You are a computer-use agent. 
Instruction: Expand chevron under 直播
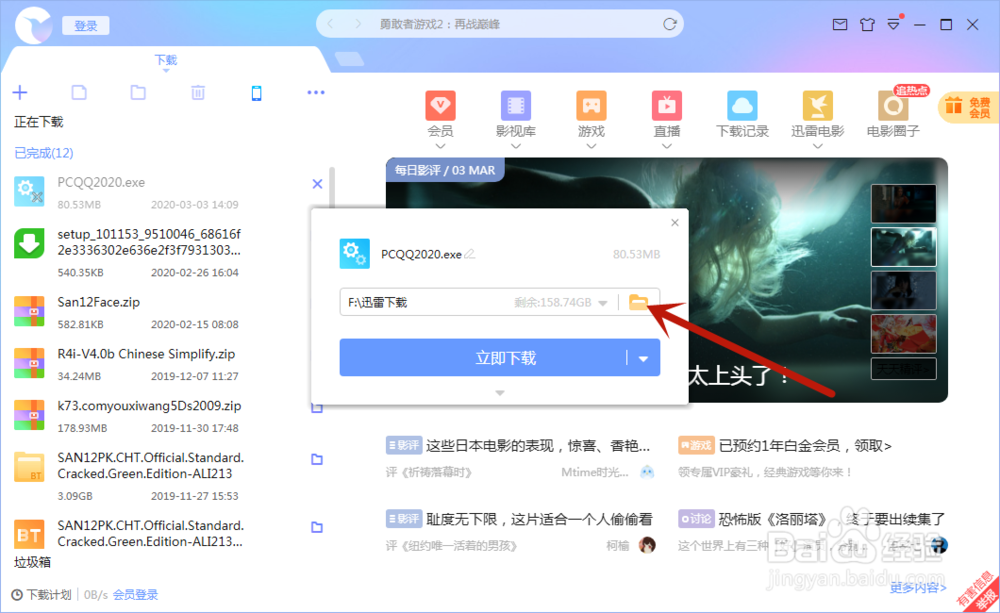666,146
